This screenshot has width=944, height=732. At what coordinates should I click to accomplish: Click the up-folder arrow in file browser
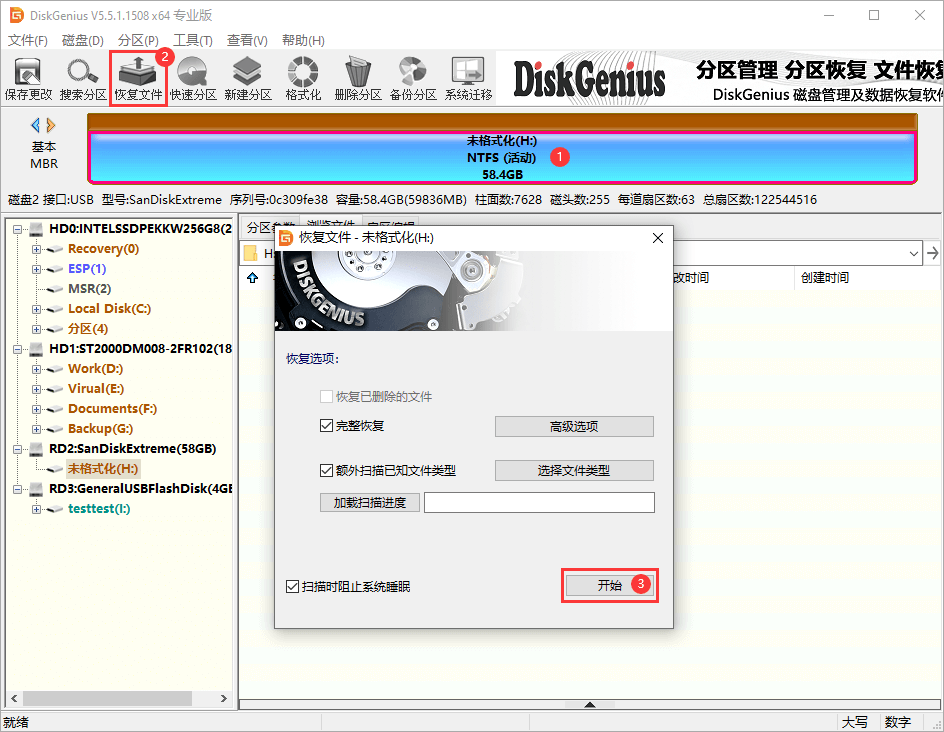click(252, 278)
